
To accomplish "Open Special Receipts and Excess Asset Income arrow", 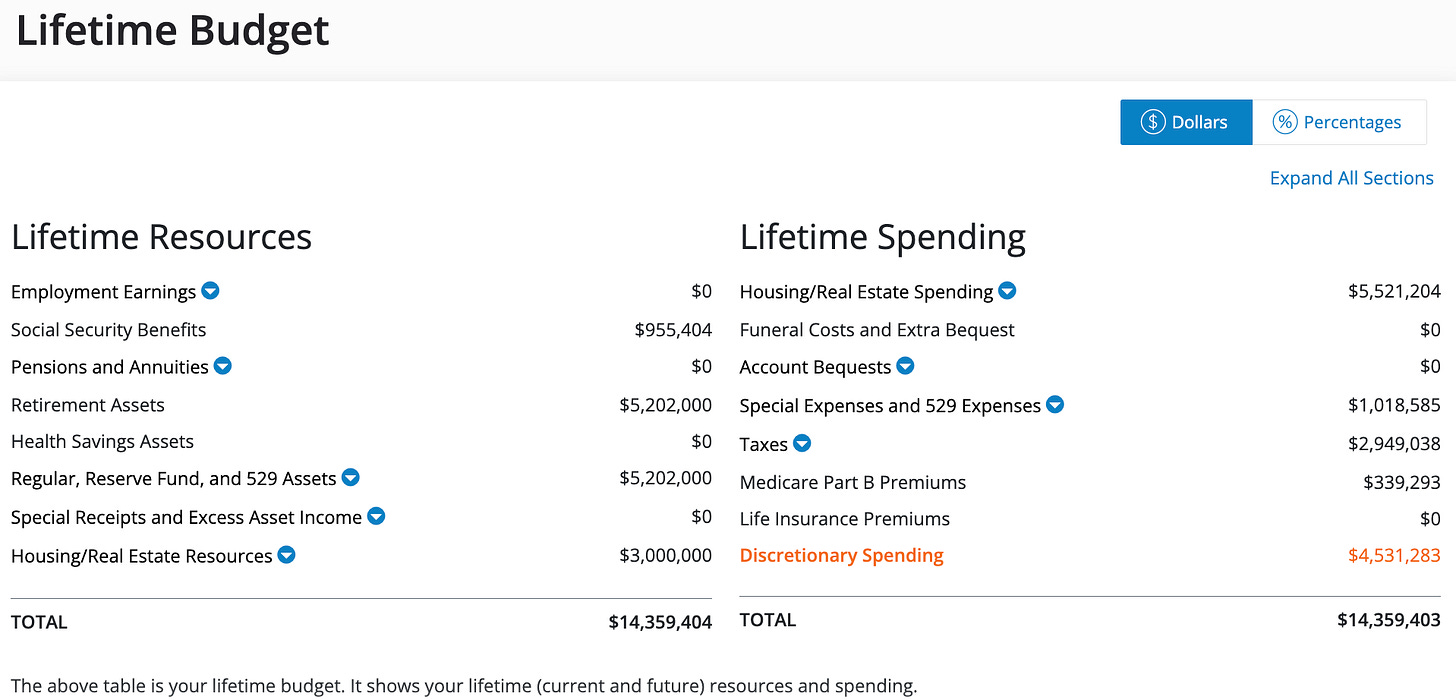I will 376,516.
